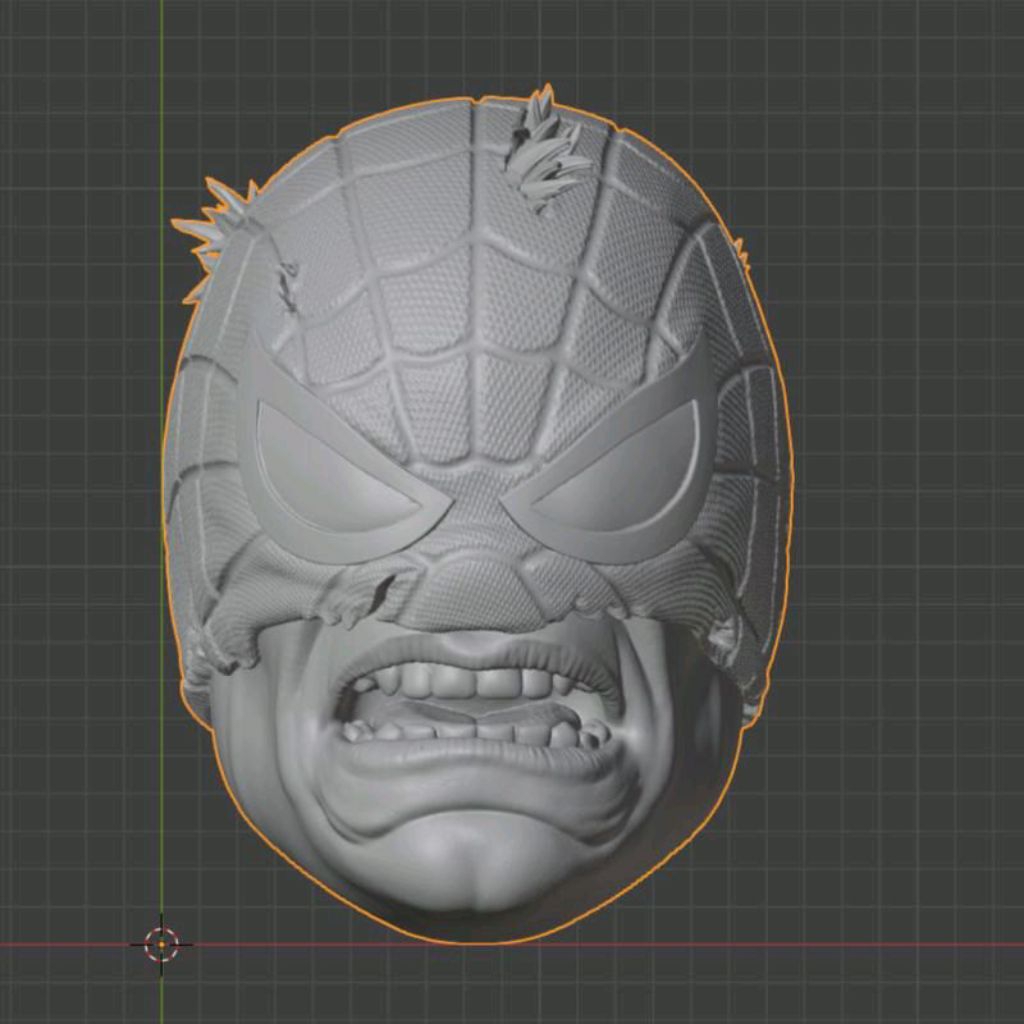This screenshot has width=1024, height=1024.
Task: Select the sculpted masked head model
Action: point(477,514)
